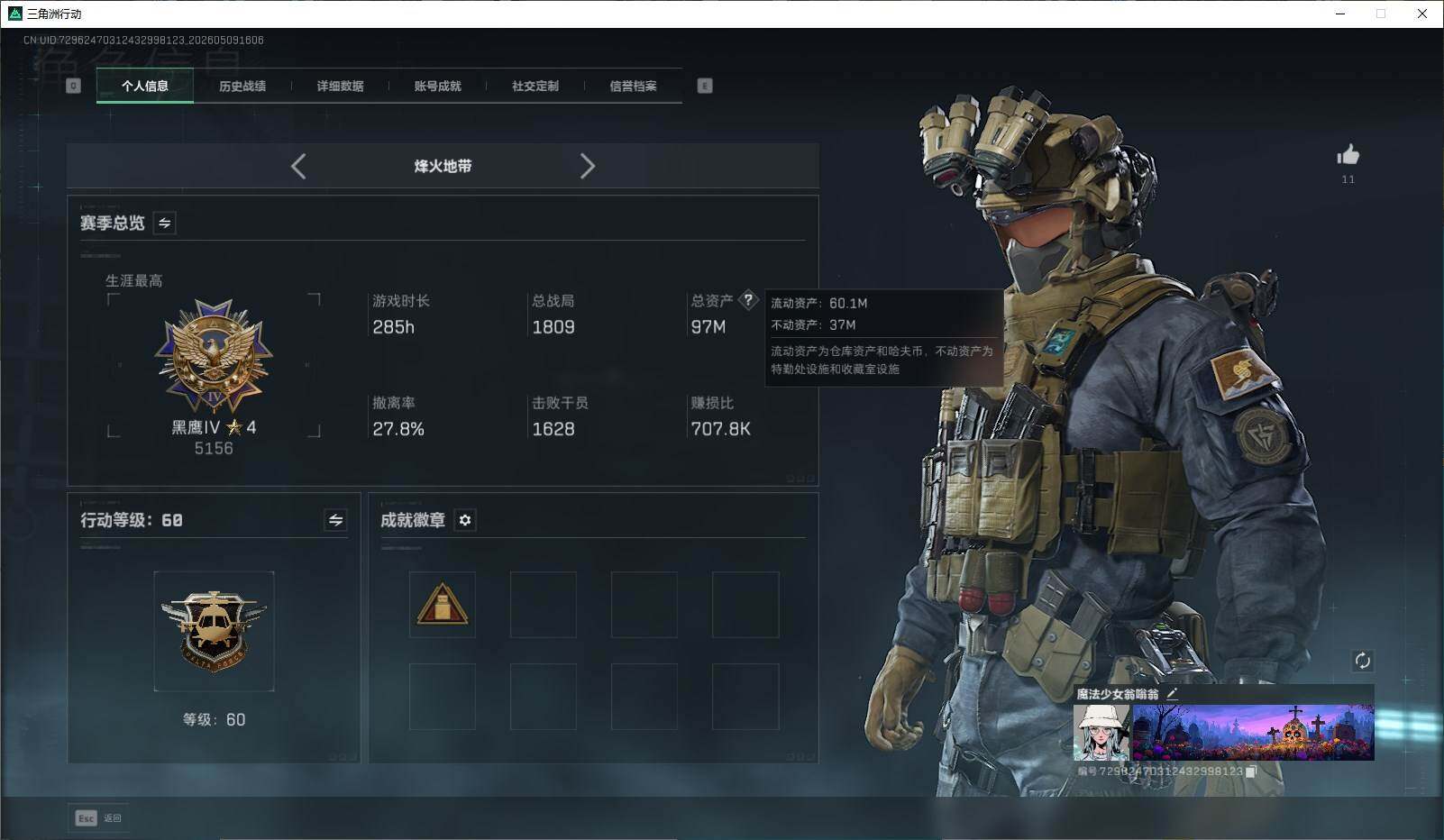Click the Esc 返回 button
Image resolution: width=1444 pixels, height=840 pixels.
98,818
